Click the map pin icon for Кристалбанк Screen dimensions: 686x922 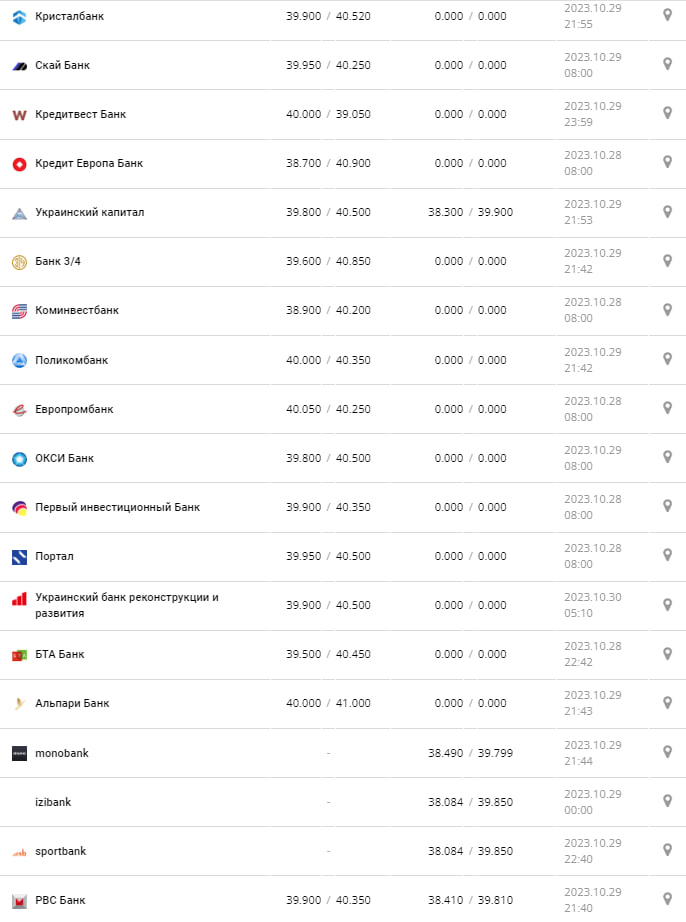[x=667, y=16]
